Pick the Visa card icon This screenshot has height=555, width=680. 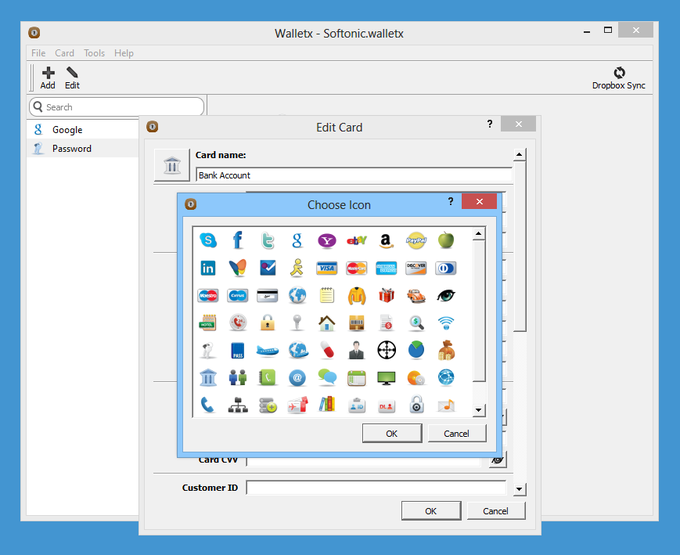(327, 268)
